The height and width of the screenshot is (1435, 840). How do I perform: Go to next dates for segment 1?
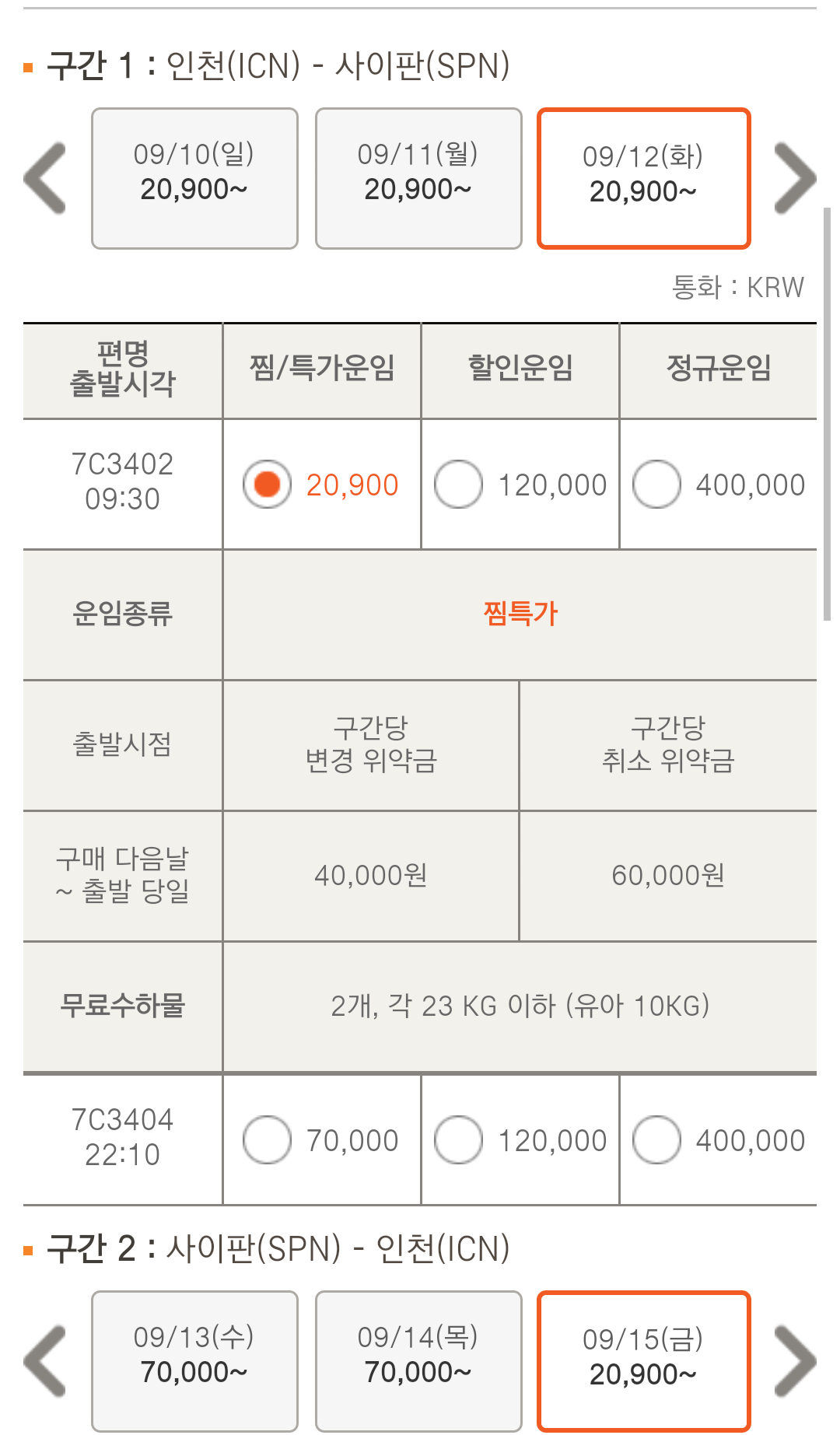click(794, 178)
